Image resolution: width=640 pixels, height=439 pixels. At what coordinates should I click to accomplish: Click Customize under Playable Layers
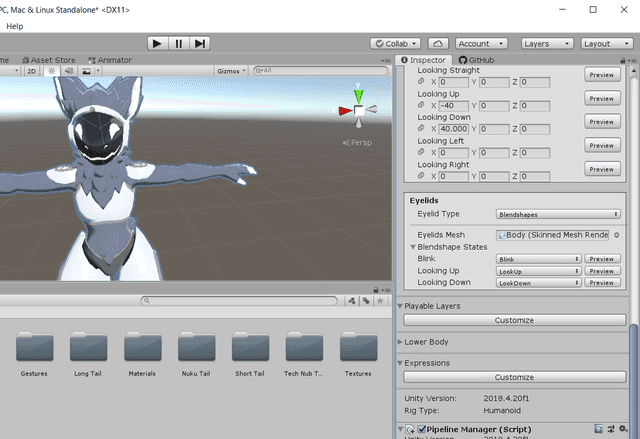[x=514, y=320]
